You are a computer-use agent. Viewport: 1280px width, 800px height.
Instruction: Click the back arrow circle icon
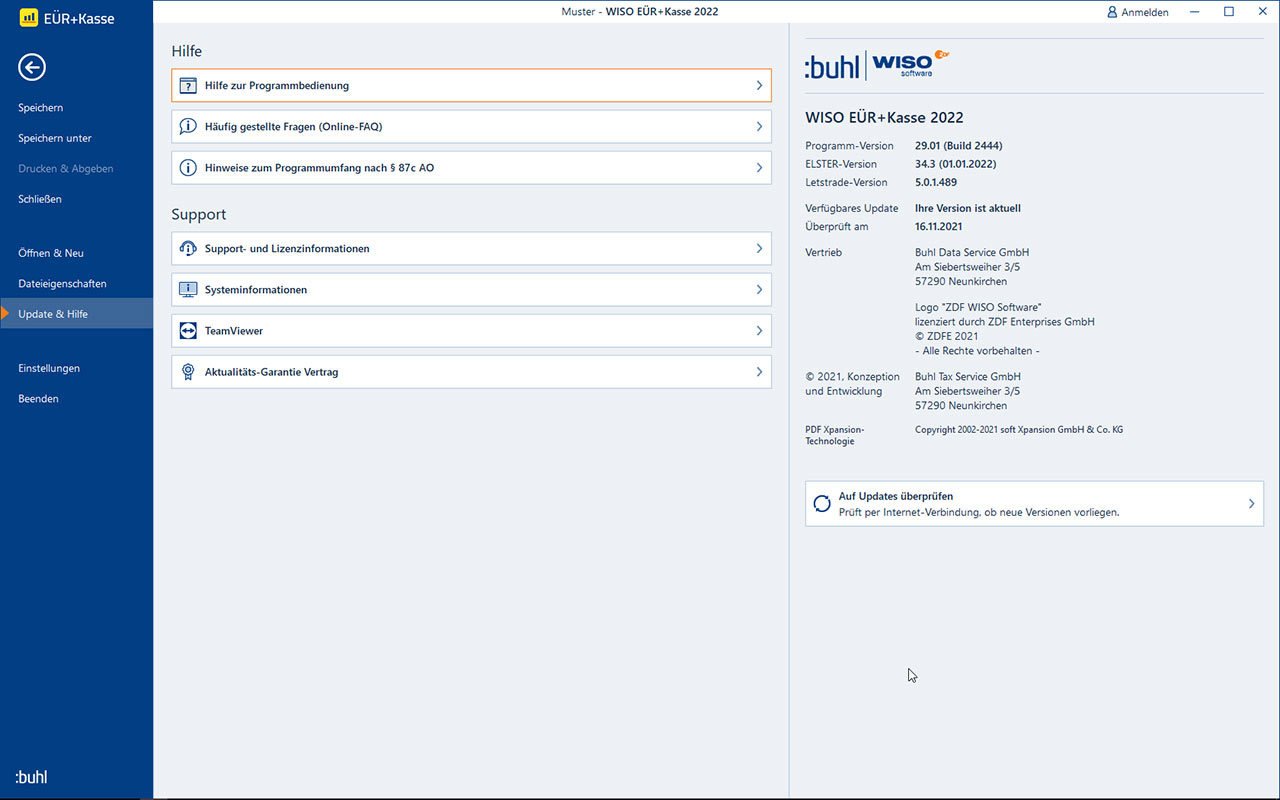point(32,67)
